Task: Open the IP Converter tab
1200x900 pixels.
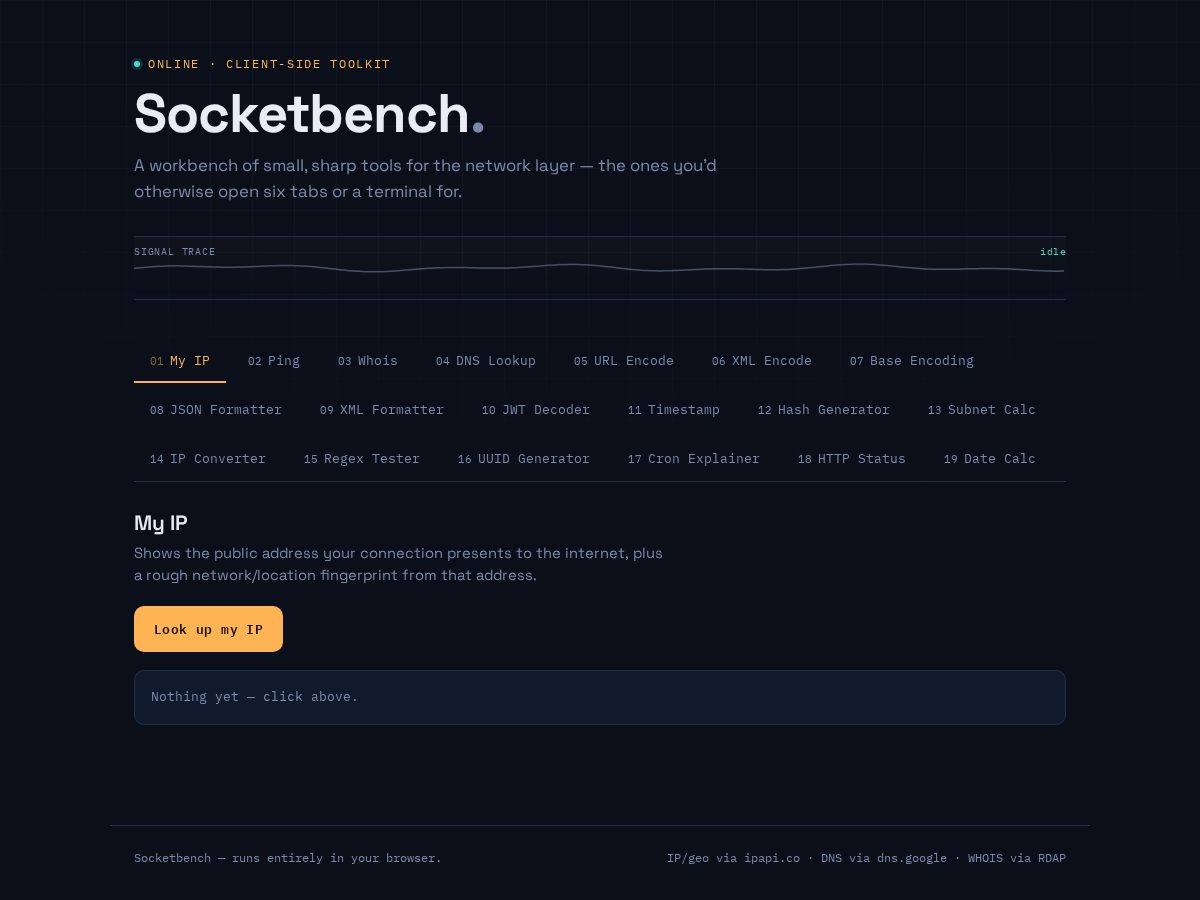Action: click(x=208, y=459)
